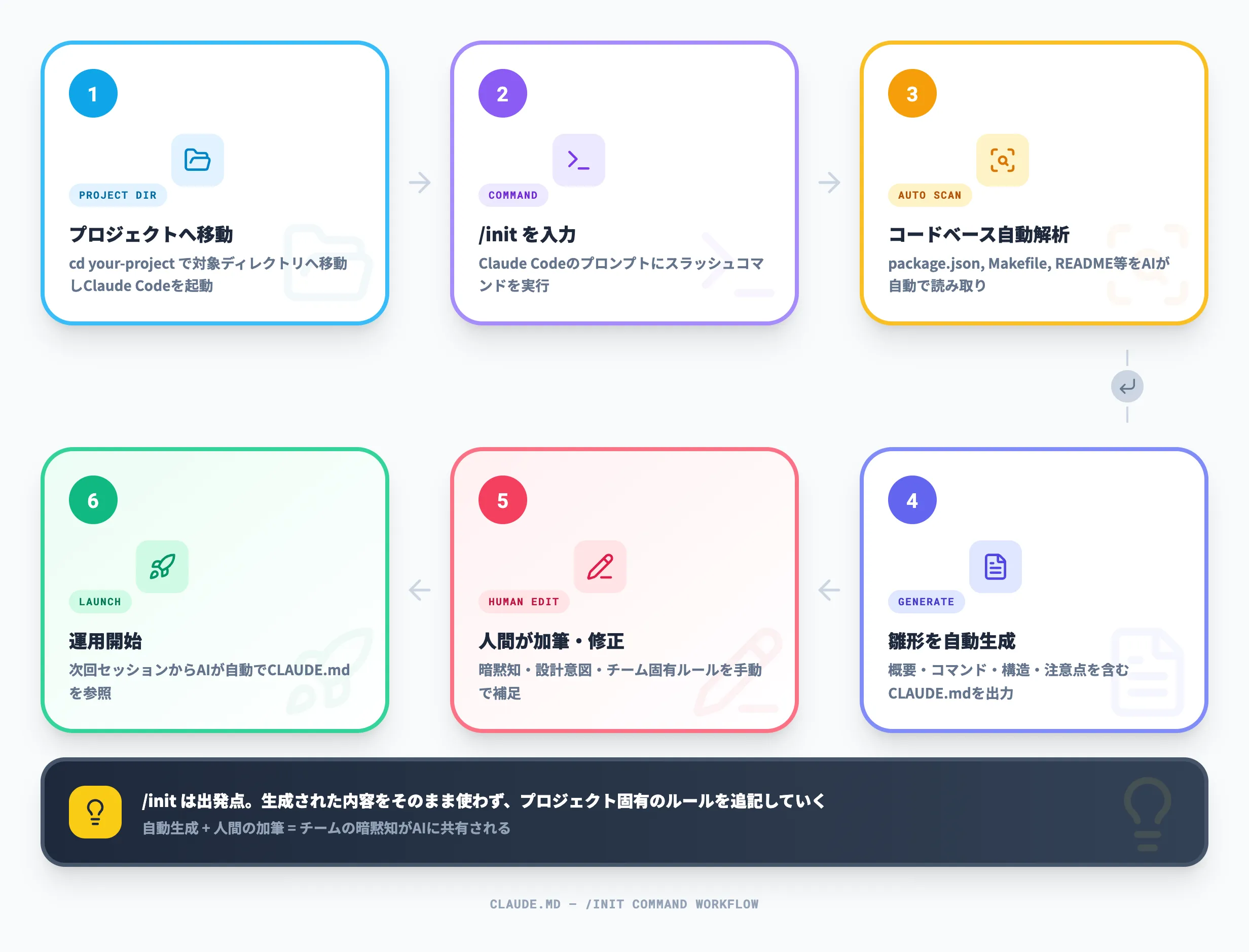Image resolution: width=1249 pixels, height=952 pixels.
Task: Select the folder icon in step 1
Action: coord(197,160)
